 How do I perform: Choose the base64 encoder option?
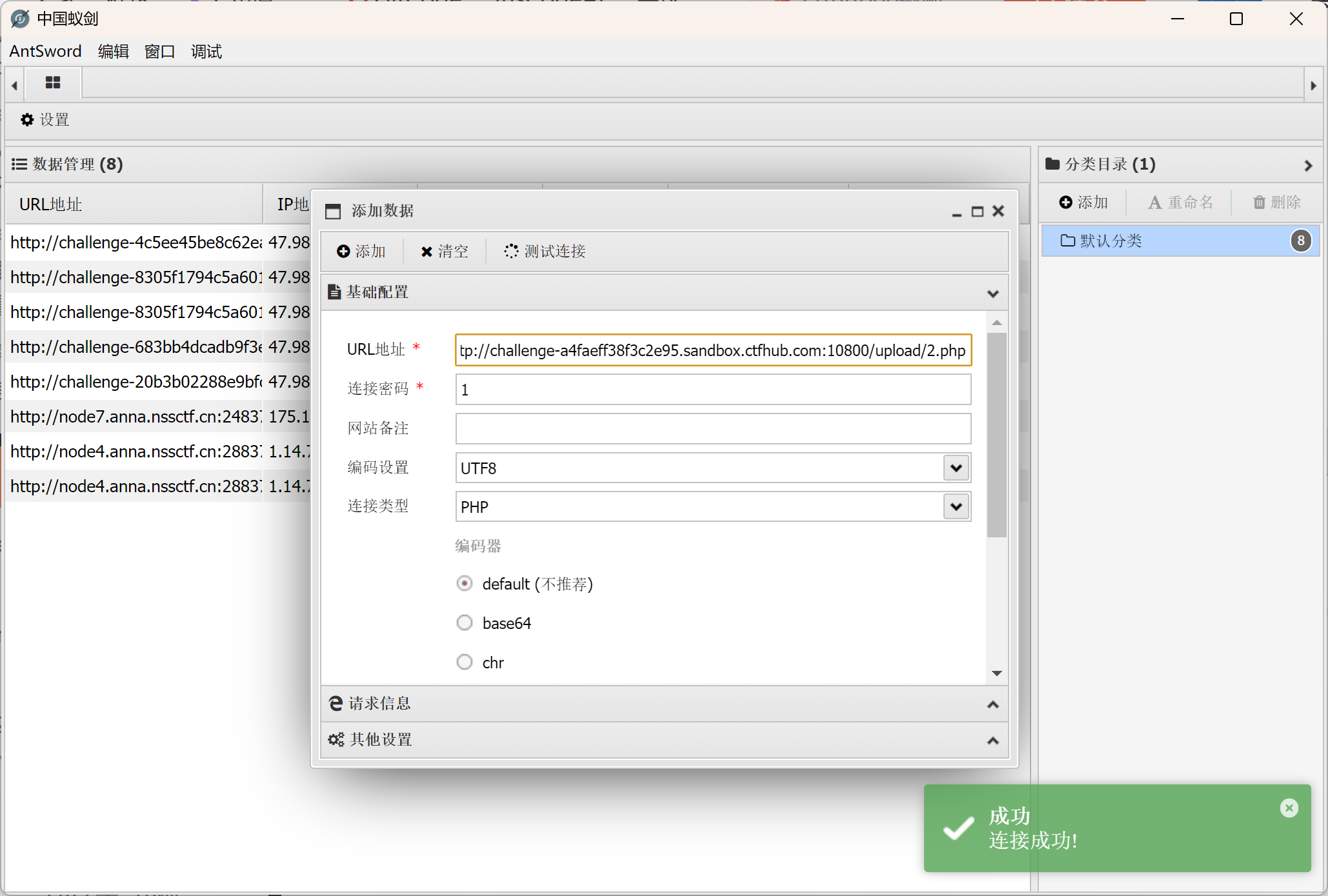(x=465, y=623)
